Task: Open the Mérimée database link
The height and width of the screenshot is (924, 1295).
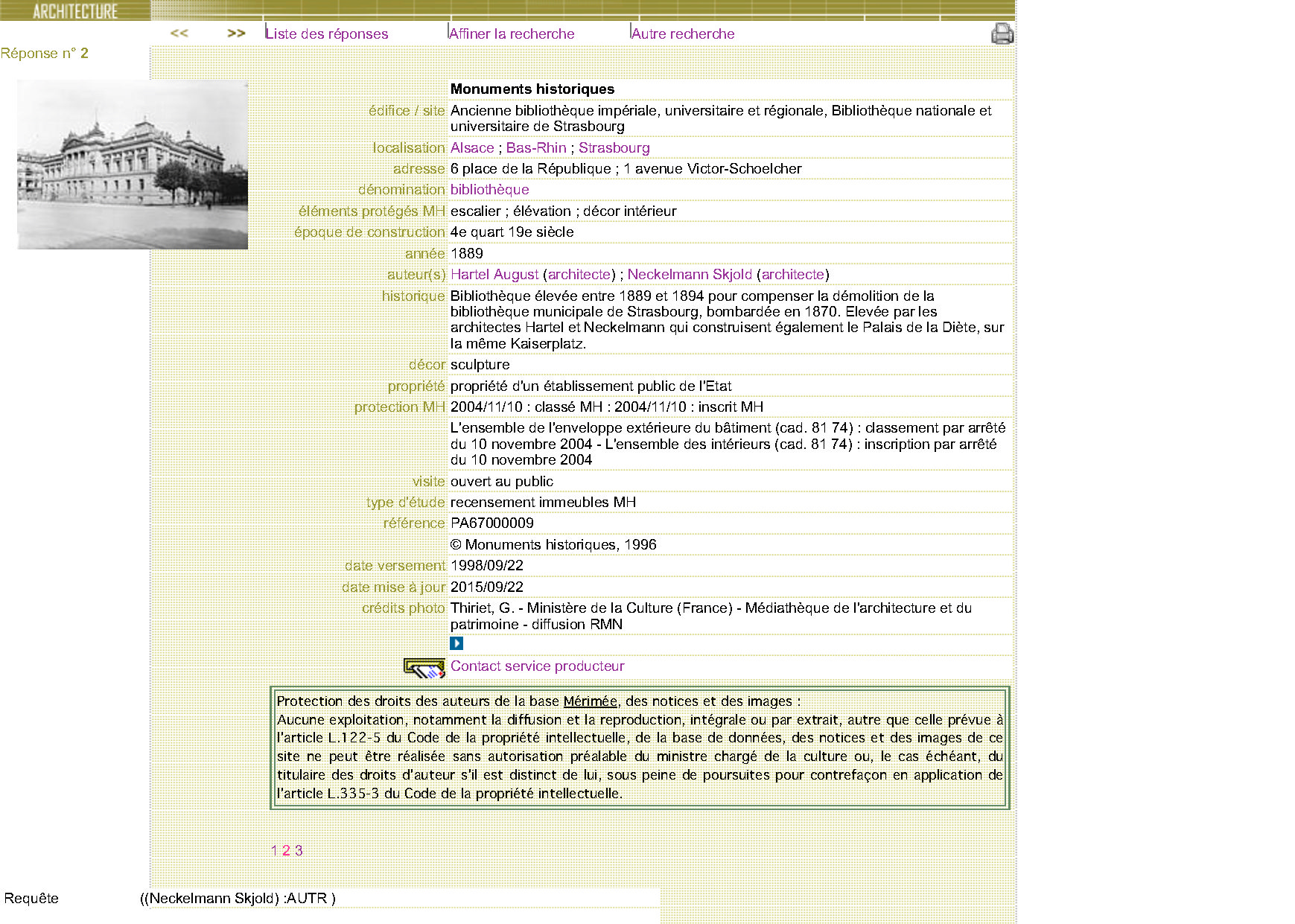Action: point(590,701)
